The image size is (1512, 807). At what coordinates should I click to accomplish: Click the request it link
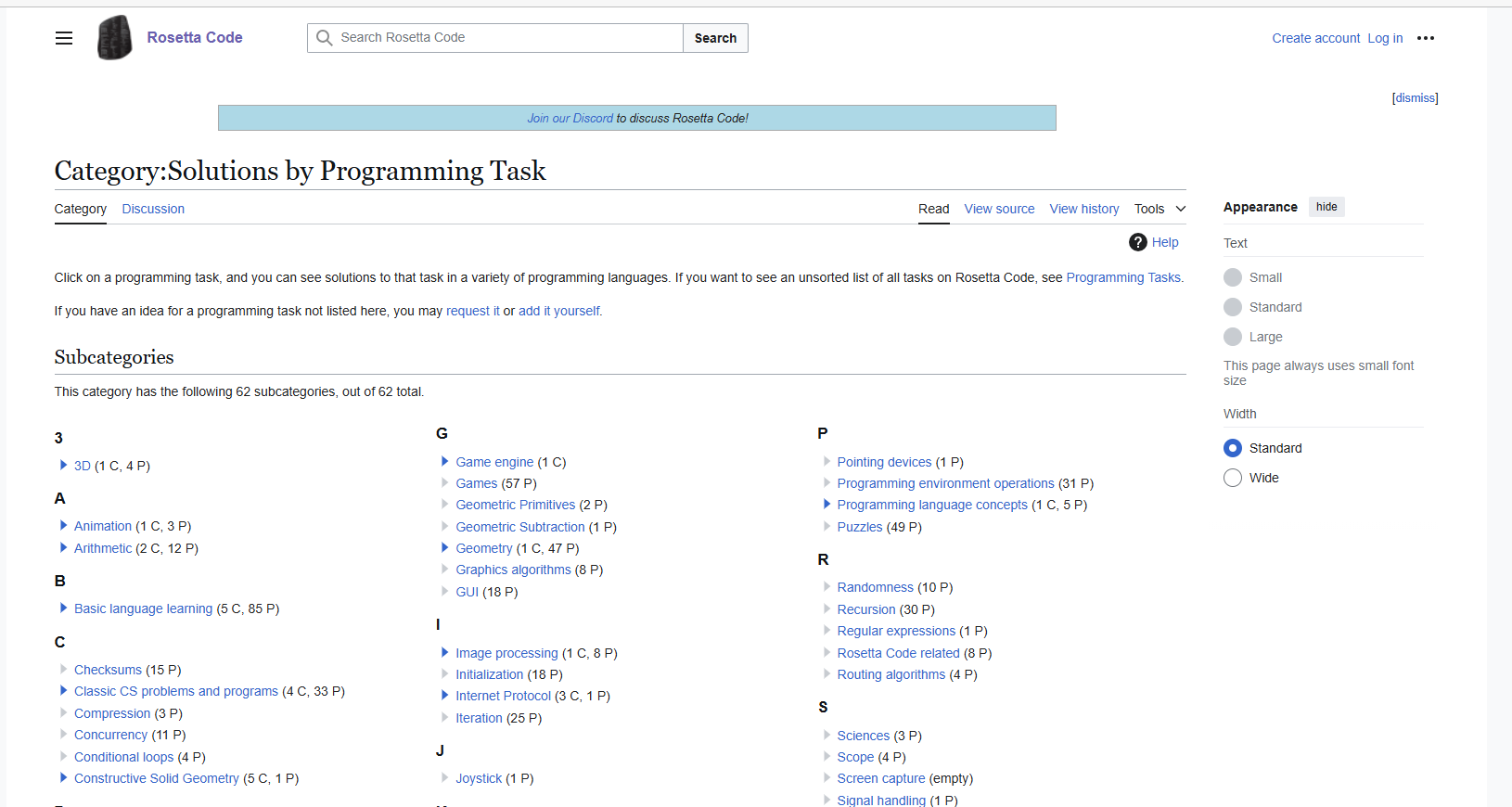click(x=473, y=311)
